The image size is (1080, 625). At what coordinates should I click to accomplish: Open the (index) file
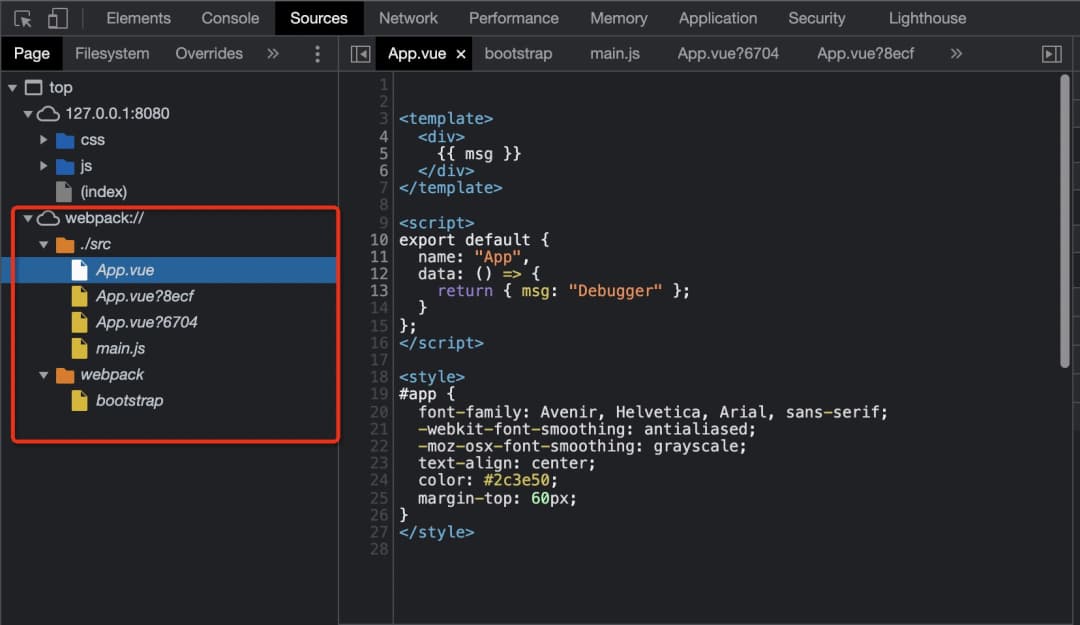103,192
